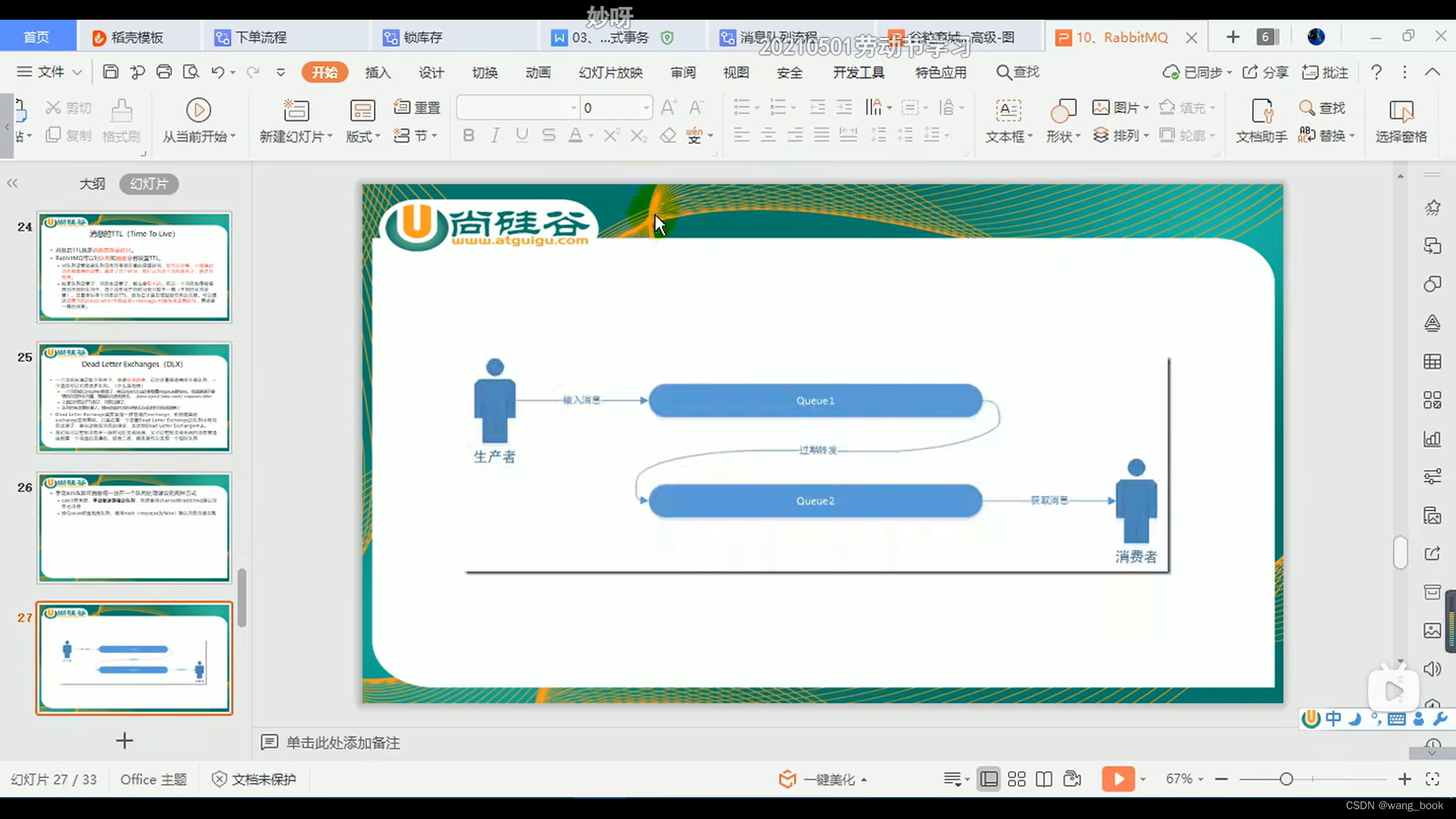Click the zoom slider handle
The image size is (1456, 819).
pos(1286,779)
